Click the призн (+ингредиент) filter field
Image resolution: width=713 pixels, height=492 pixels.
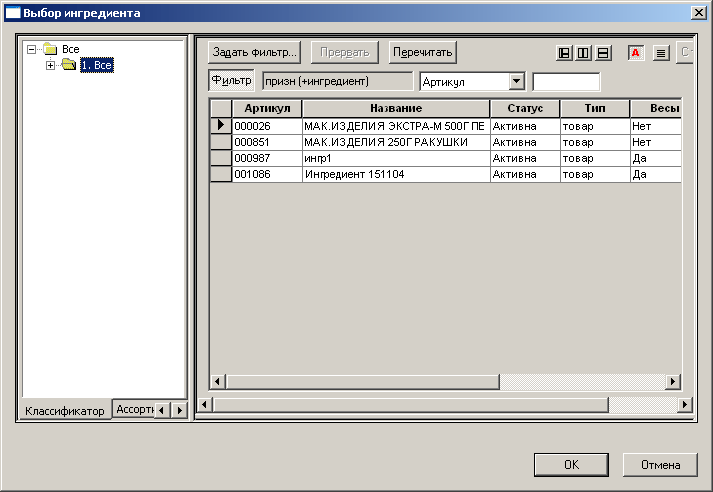(x=338, y=81)
